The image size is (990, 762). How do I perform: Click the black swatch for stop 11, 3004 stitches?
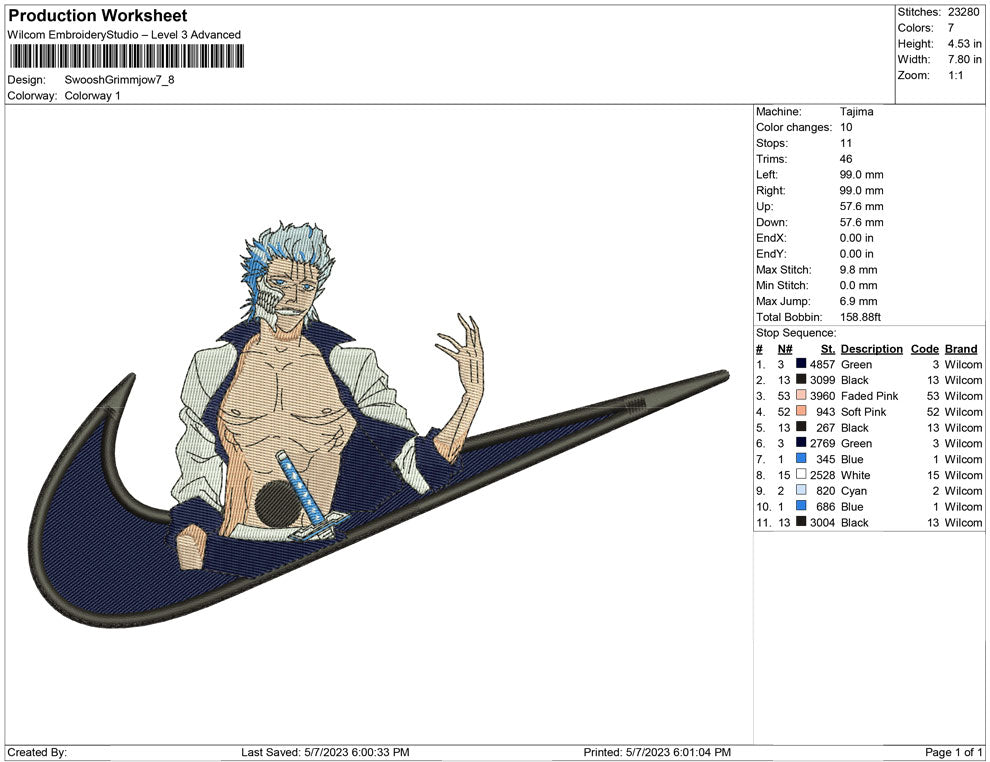(801, 521)
